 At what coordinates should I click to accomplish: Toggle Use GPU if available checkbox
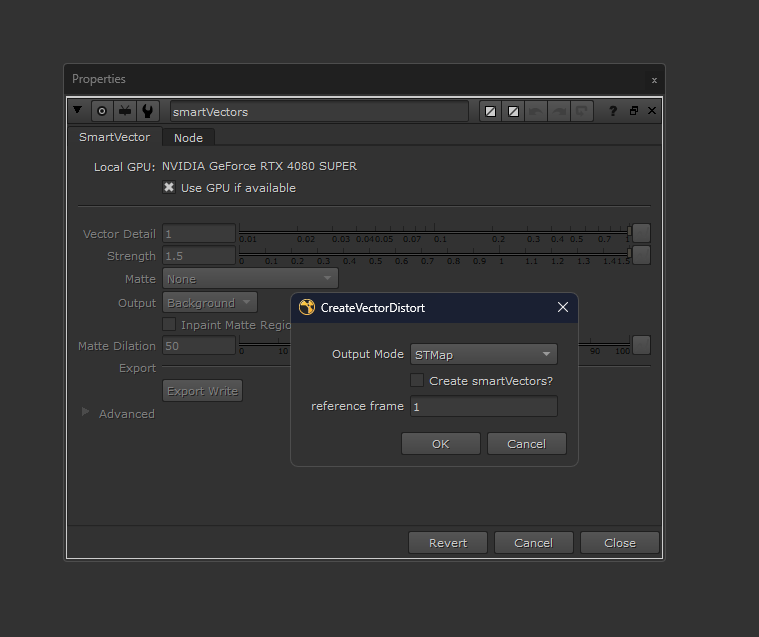tap(169, 188)
